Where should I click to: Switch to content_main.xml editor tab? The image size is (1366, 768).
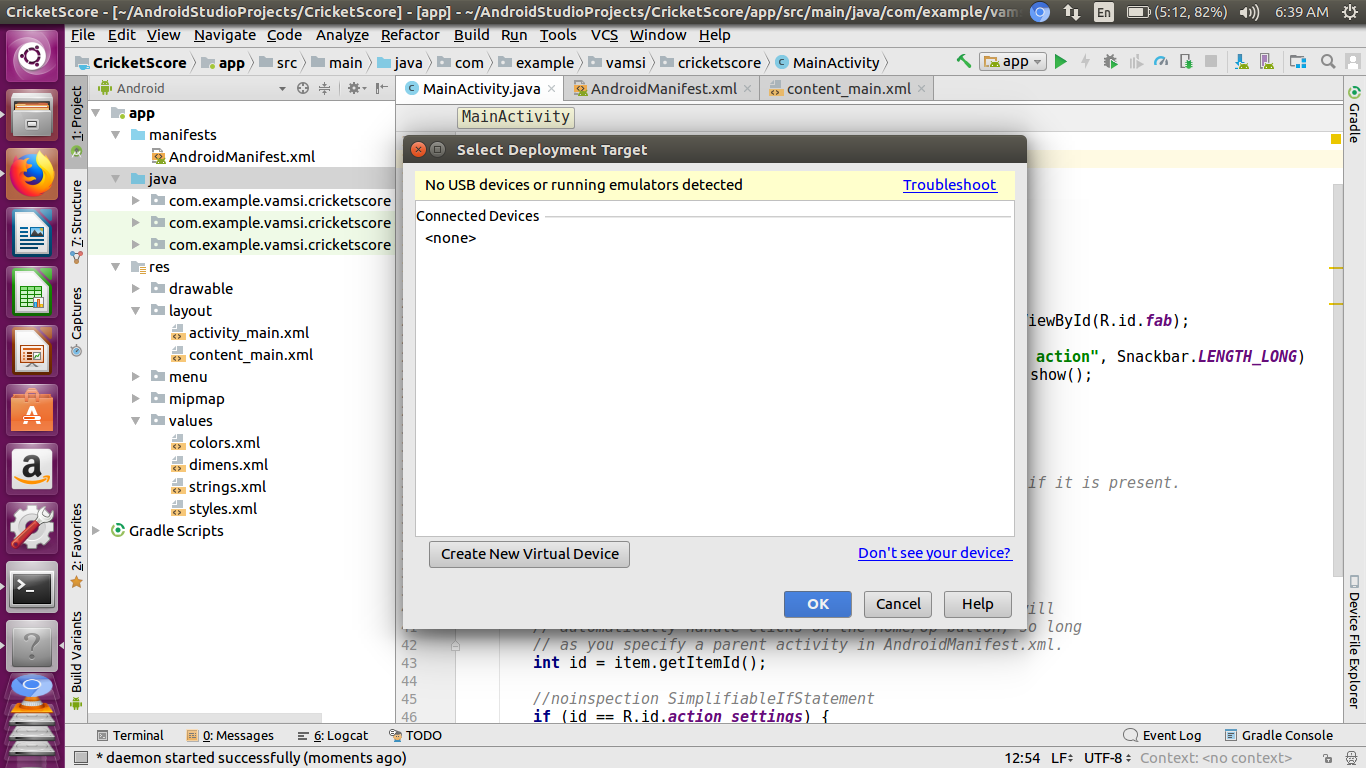849,88
